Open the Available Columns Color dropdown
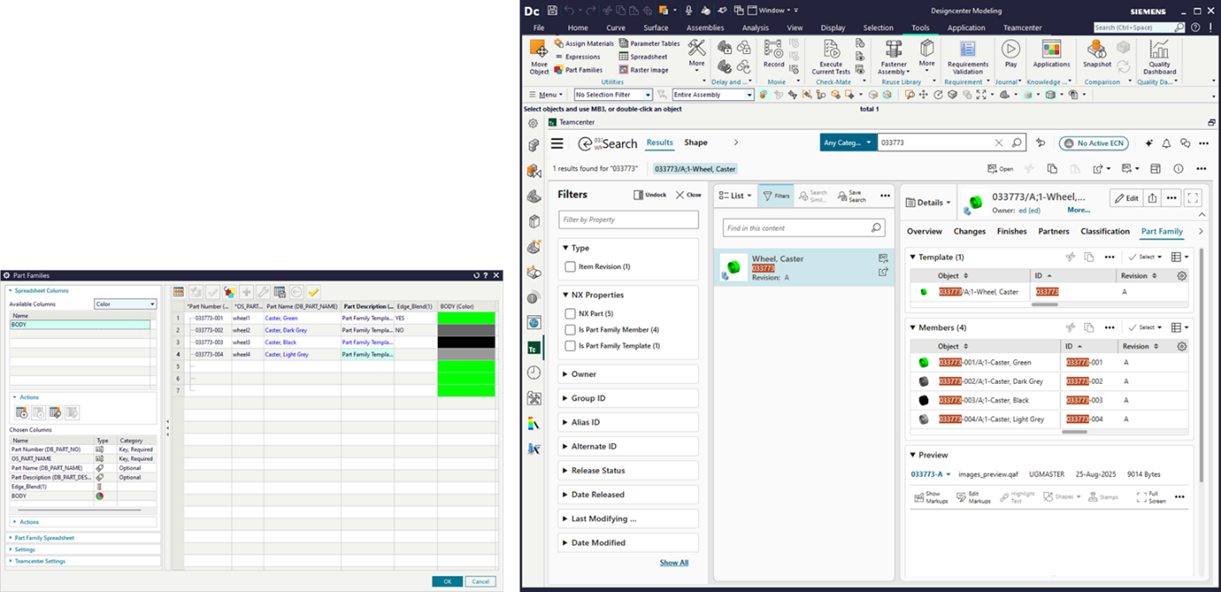This screenshot has height=592, width=1221. pyautogui.click(x=126, y=304)
